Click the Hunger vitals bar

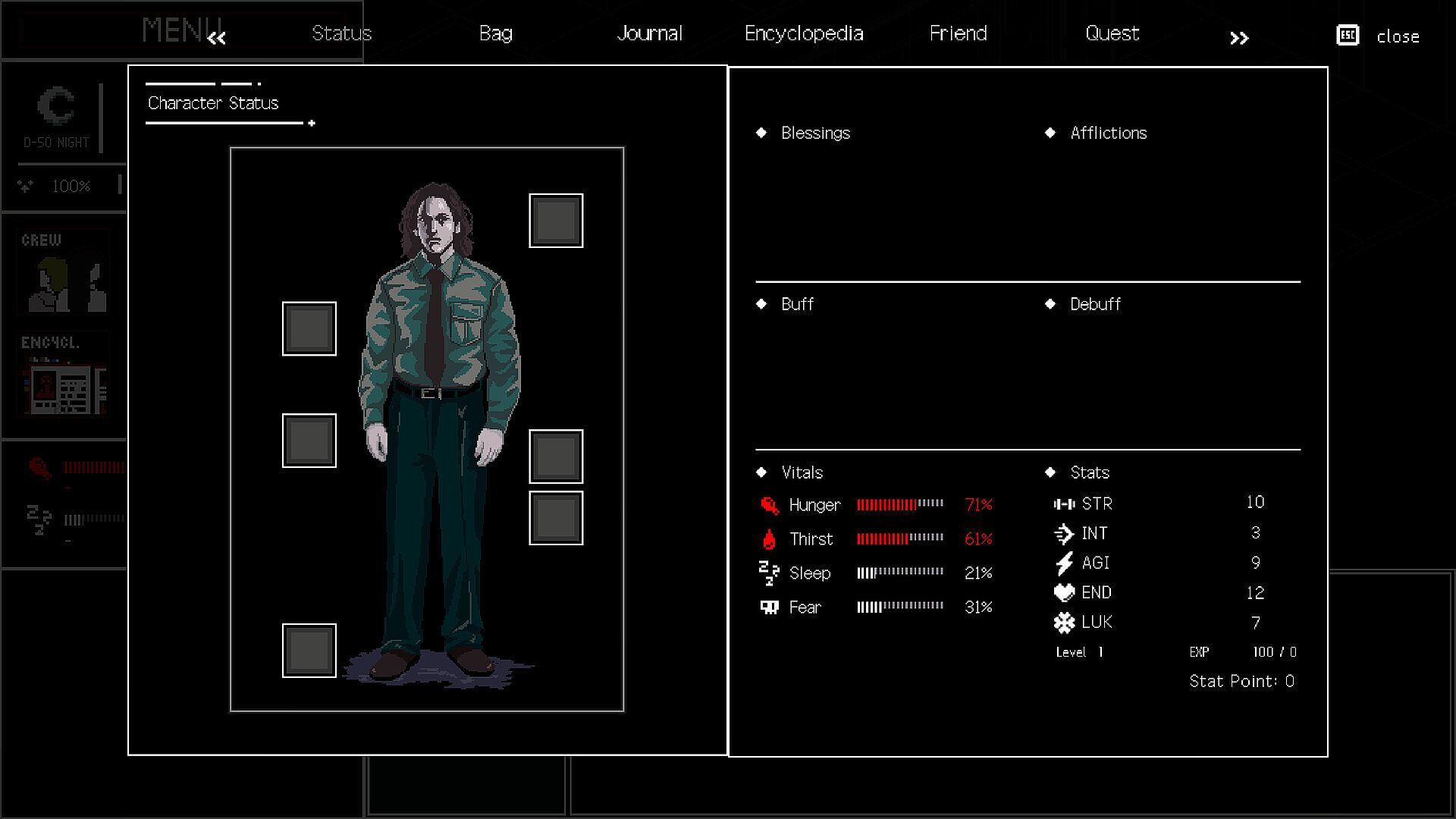[900, 504]
